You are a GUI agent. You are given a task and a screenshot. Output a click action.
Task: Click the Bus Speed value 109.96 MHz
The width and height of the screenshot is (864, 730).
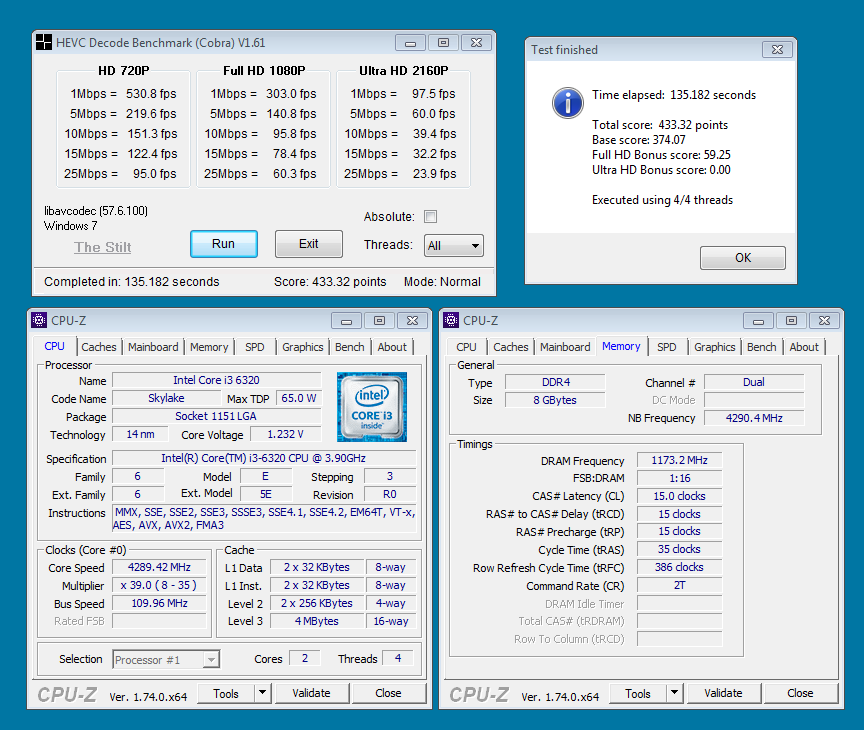tap(159, 603)
